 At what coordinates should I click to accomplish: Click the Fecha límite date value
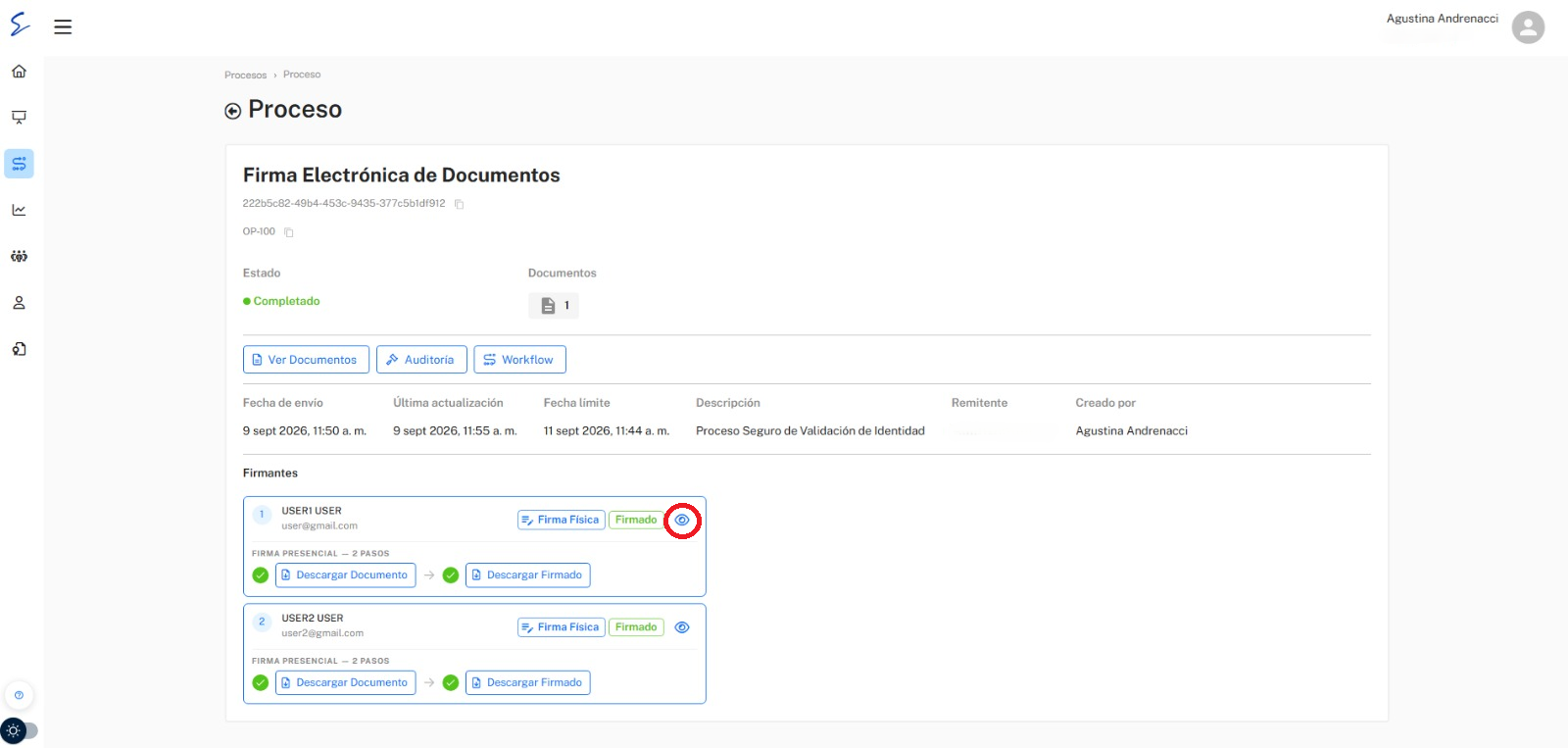click(607, 431)
